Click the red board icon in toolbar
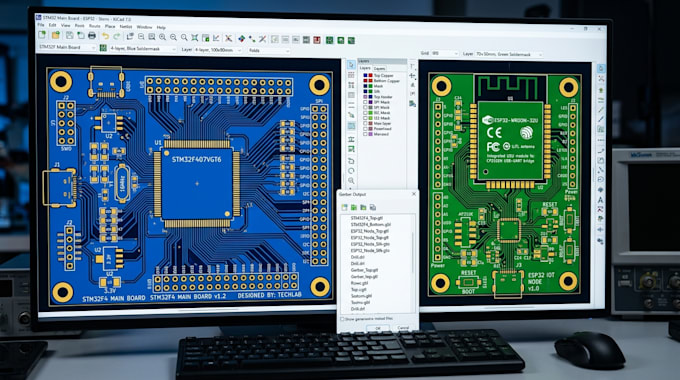 click(x=317, y=40)
